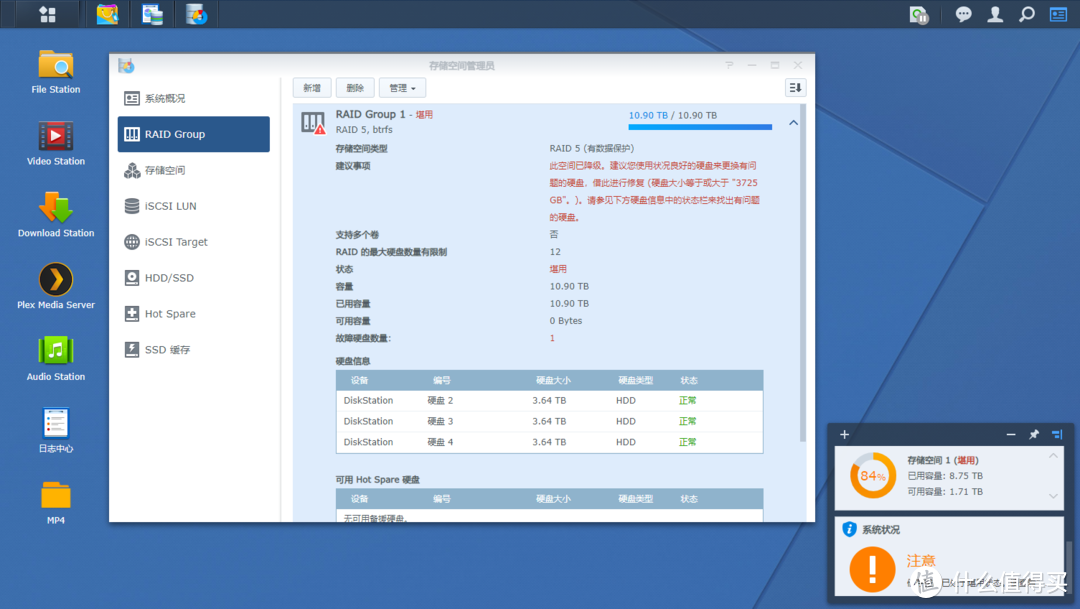
Task: Collapse RAID Group 1 details chevron
Action: coord(793,123)
